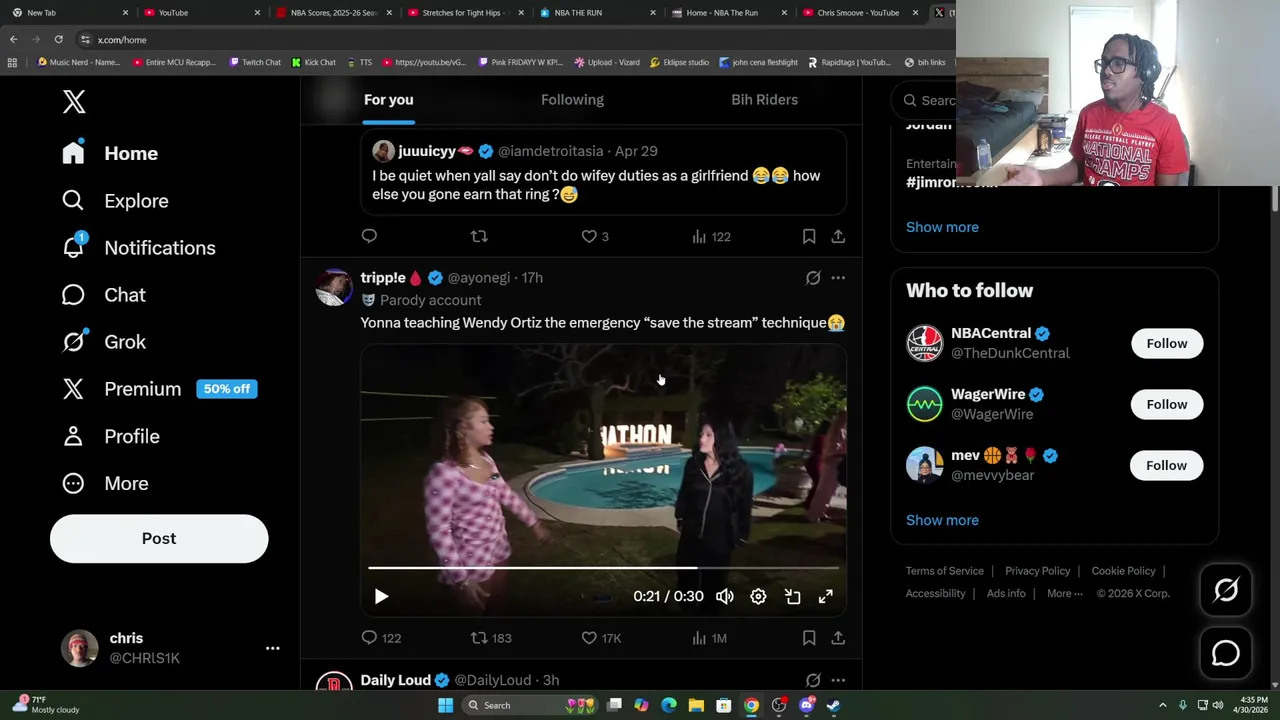This screenshot has width=1280, height=720.
Task: Open tripple's profile avatar
Action: [334, 287]
